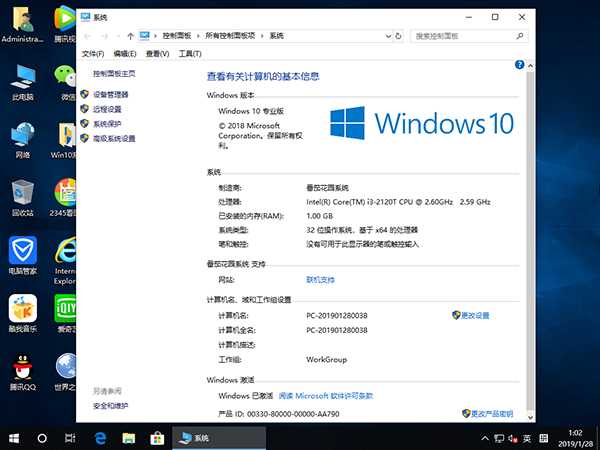The image size is (600, 450).
Task: Expand chevron after computer icon in address bar
Action: [x=155, y=36]
